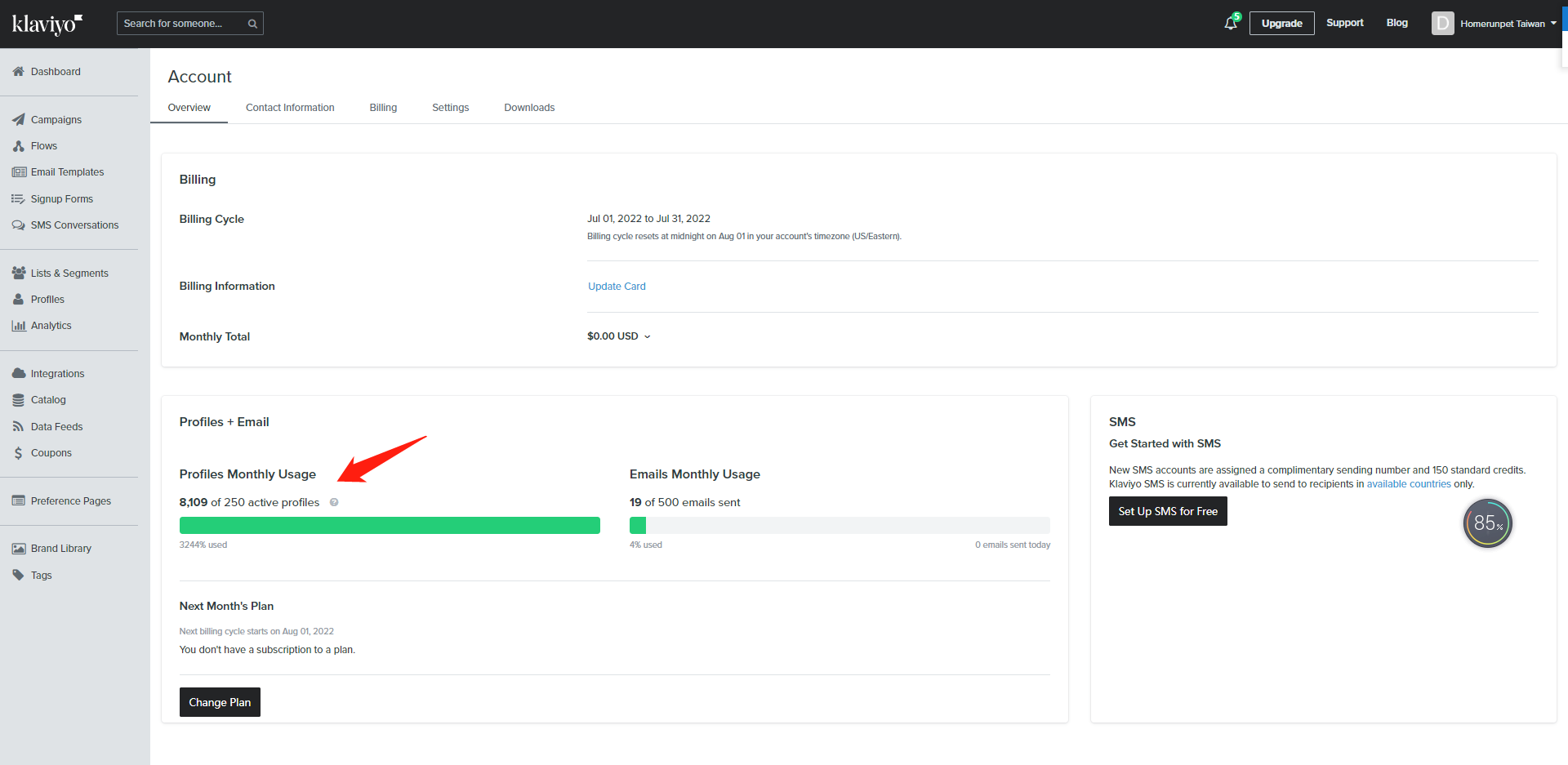Click the Lists & Segments people icon
The width and height of the screenshot is (1568, 765).
click(x=19, y=274)
